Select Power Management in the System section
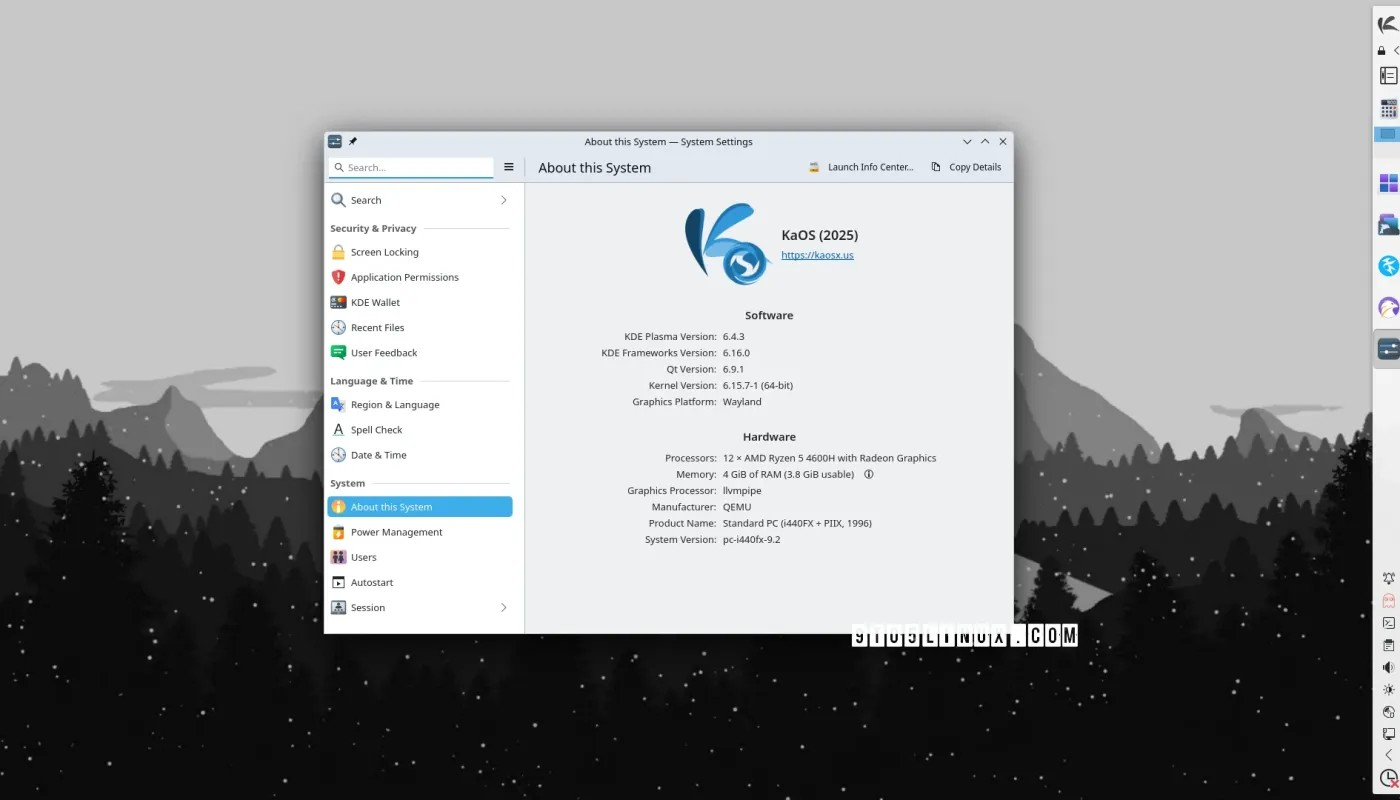Viewport: 1400px width, 800px height. tap(397, 531)
